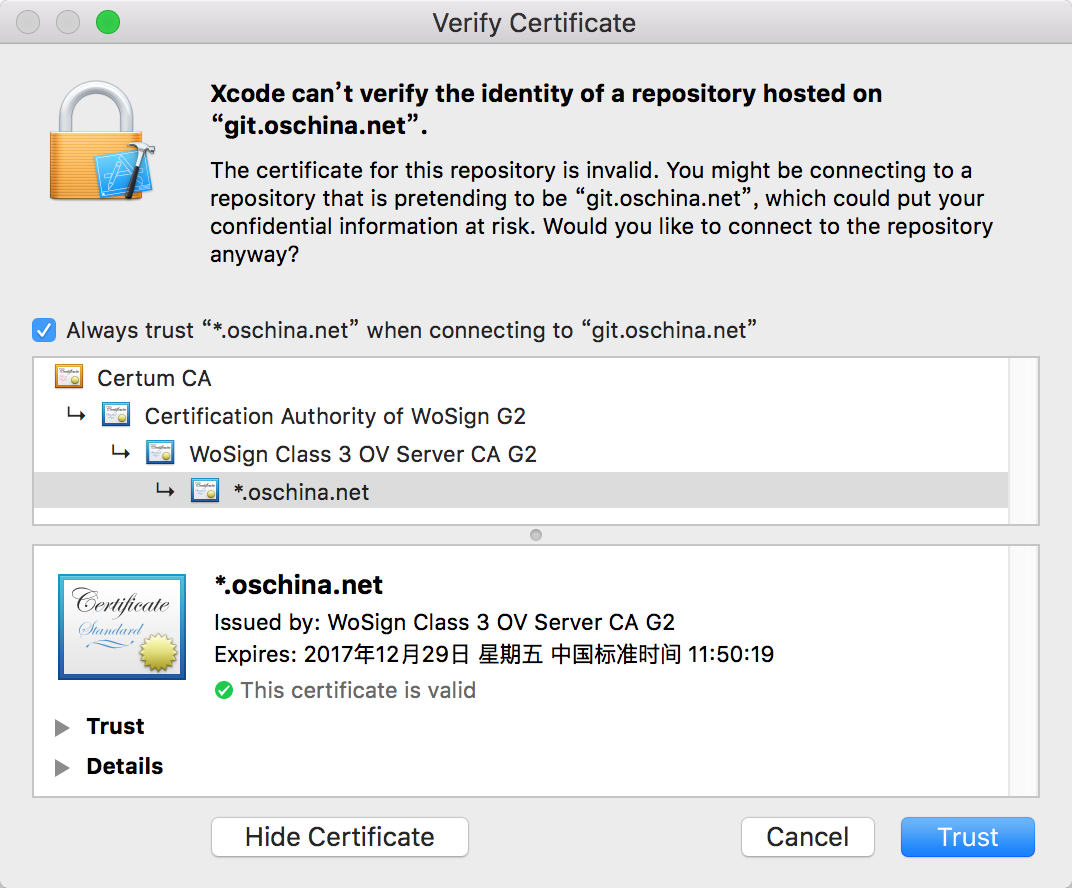
Task: Click WoSign Class 3 OV Server icon
Action: (x=161, y=454)
